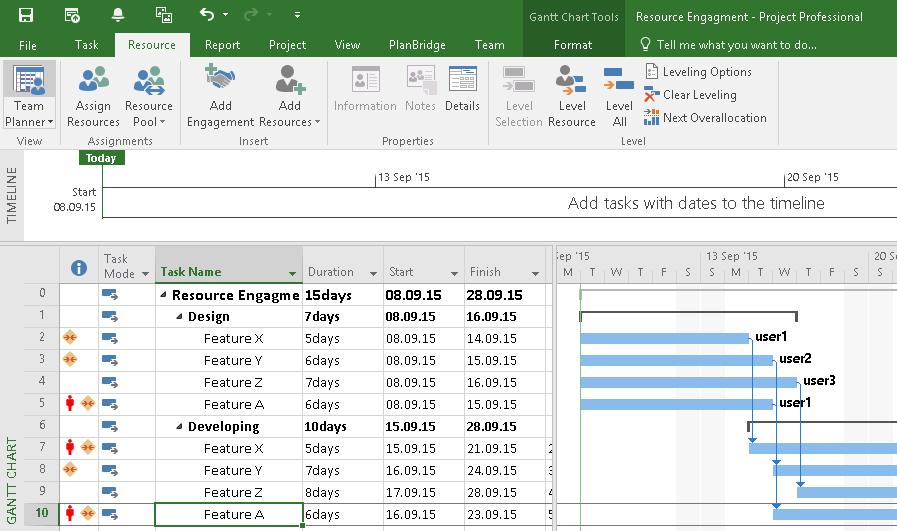This screenshot has width=897, height=531.
Task: Switch to the Project tab
Action: (287, 45)
